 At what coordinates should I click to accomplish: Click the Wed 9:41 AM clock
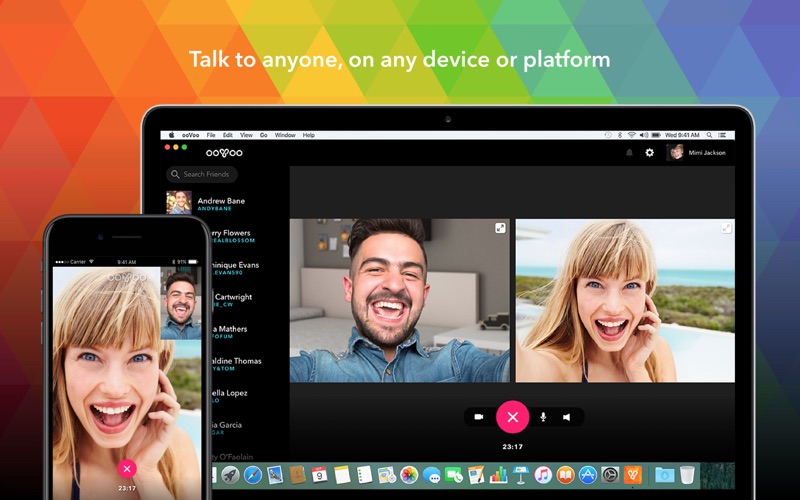coord(682,135)
